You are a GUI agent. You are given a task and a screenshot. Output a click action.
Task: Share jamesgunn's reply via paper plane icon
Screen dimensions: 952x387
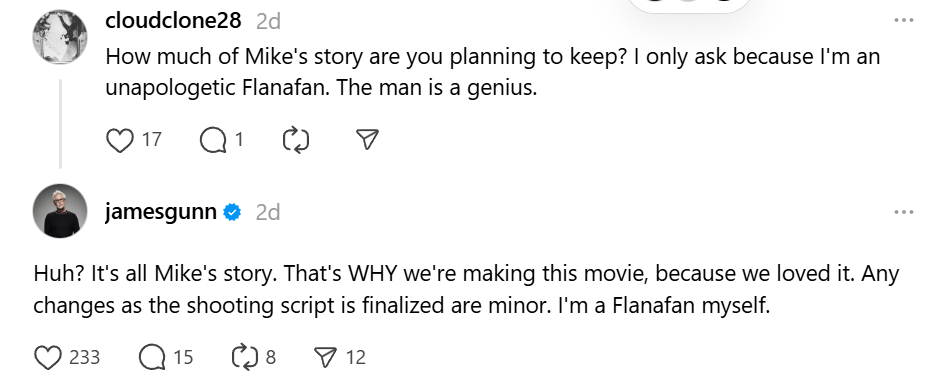pyautogui.click(x=326, y=357)
